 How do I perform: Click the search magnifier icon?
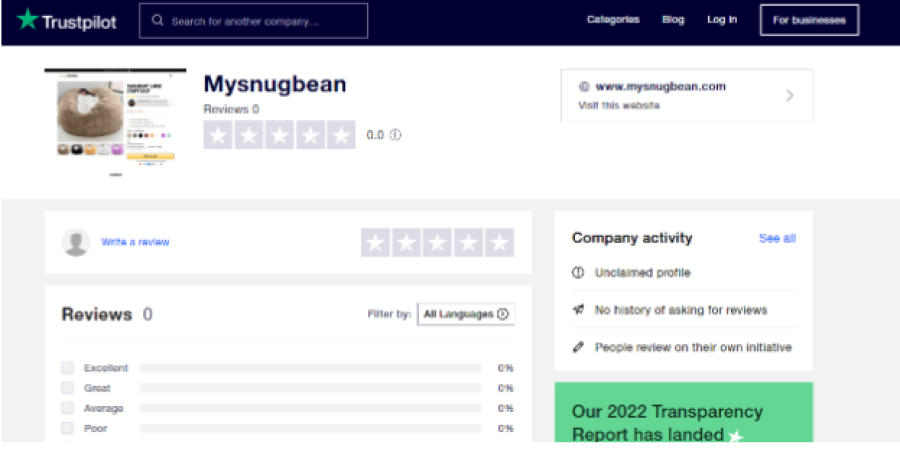(x=157, y=21)
